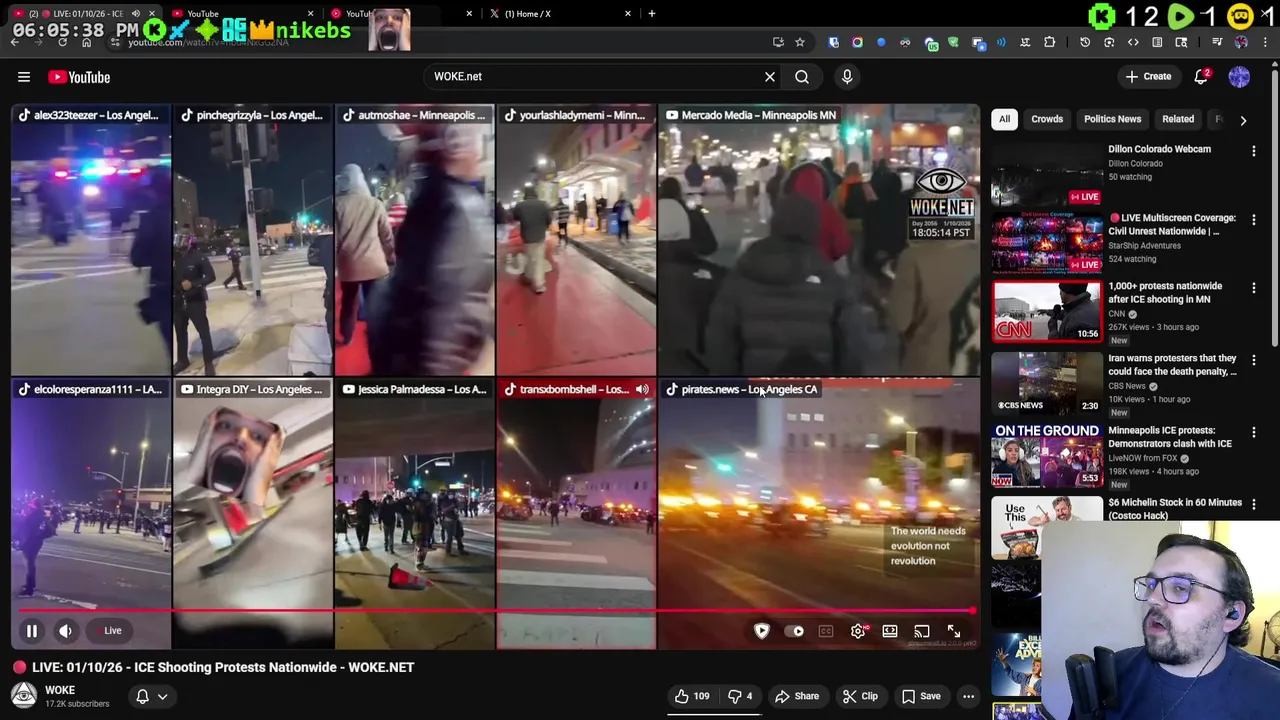The height and width of the screenshot is (720, 1280).
Task: Share this live stream
Action: pos(797,696)
